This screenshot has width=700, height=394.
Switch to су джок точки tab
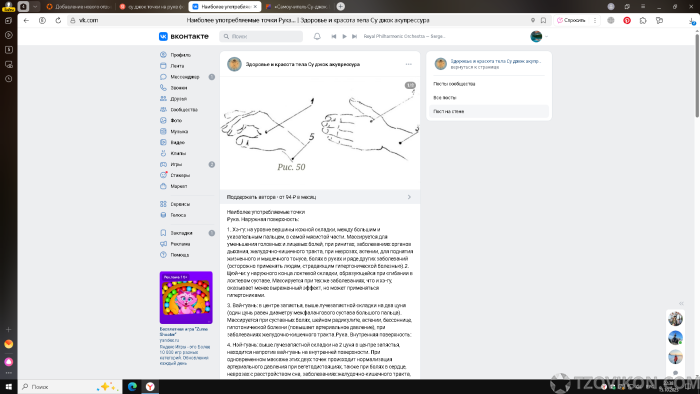point(151,7)
